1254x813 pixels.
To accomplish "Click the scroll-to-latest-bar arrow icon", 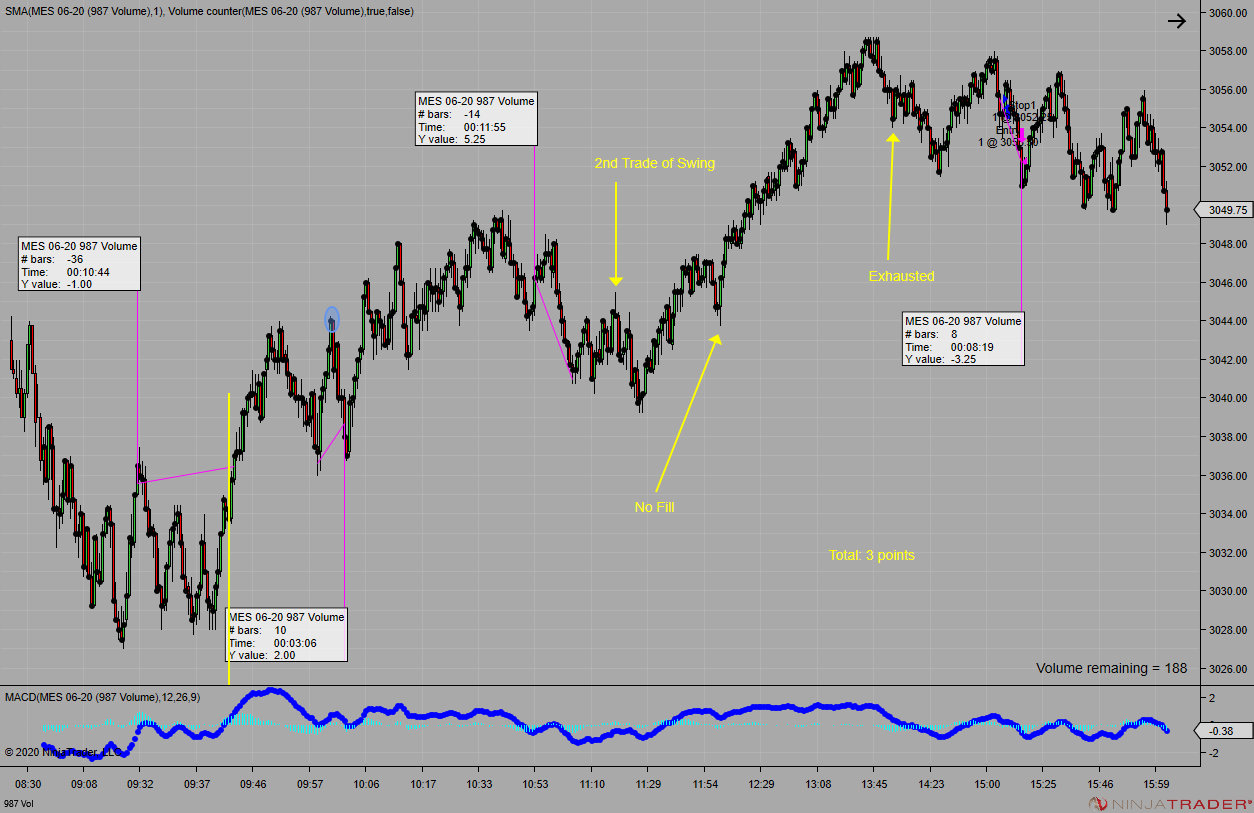I will click(x=1177, y=21).
